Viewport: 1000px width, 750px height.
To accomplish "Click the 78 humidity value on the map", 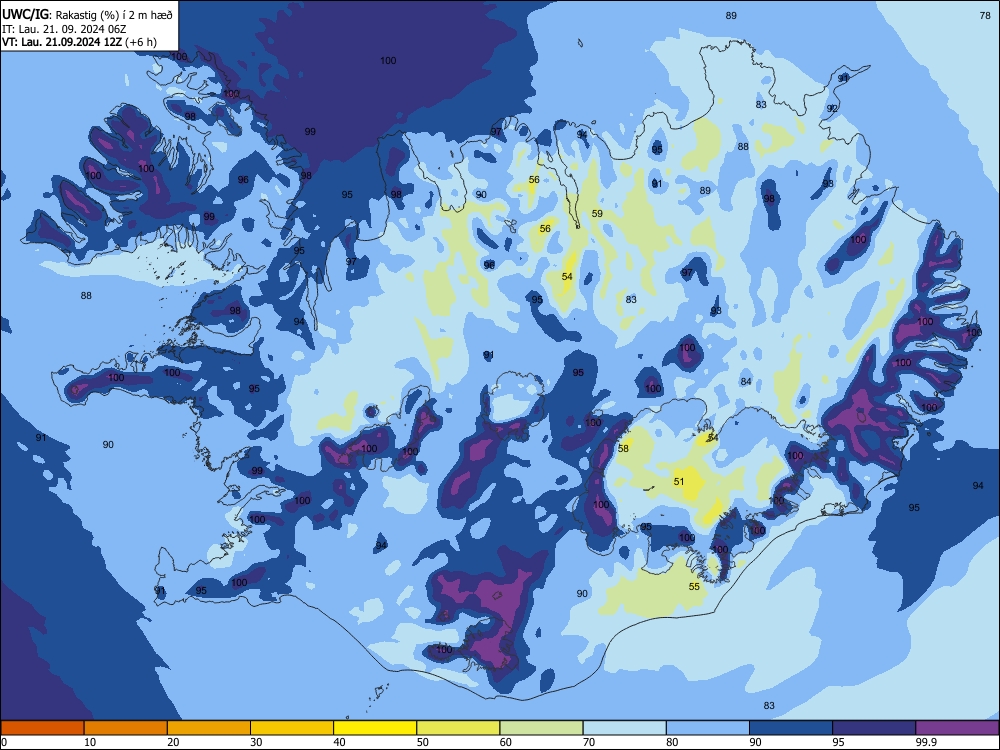I will [985, 16].
